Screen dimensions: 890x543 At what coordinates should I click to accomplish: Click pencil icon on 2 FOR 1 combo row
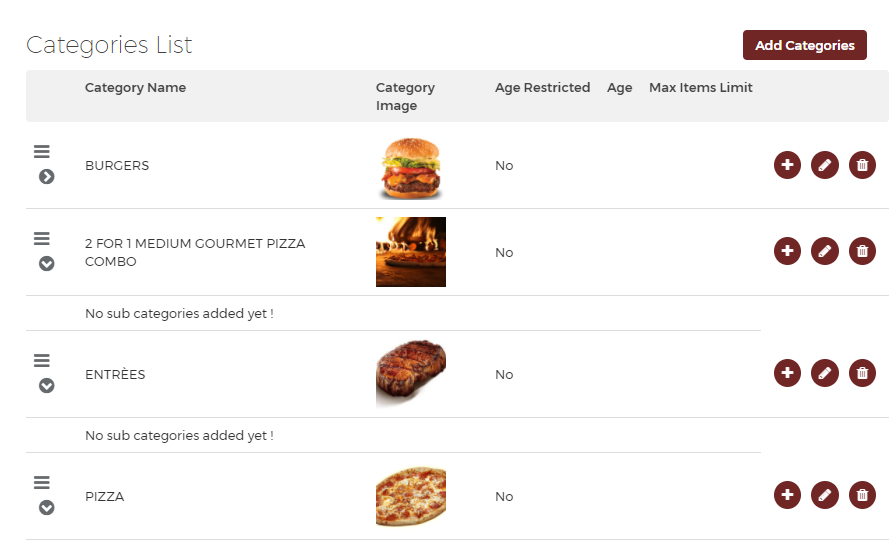point(825,251)
